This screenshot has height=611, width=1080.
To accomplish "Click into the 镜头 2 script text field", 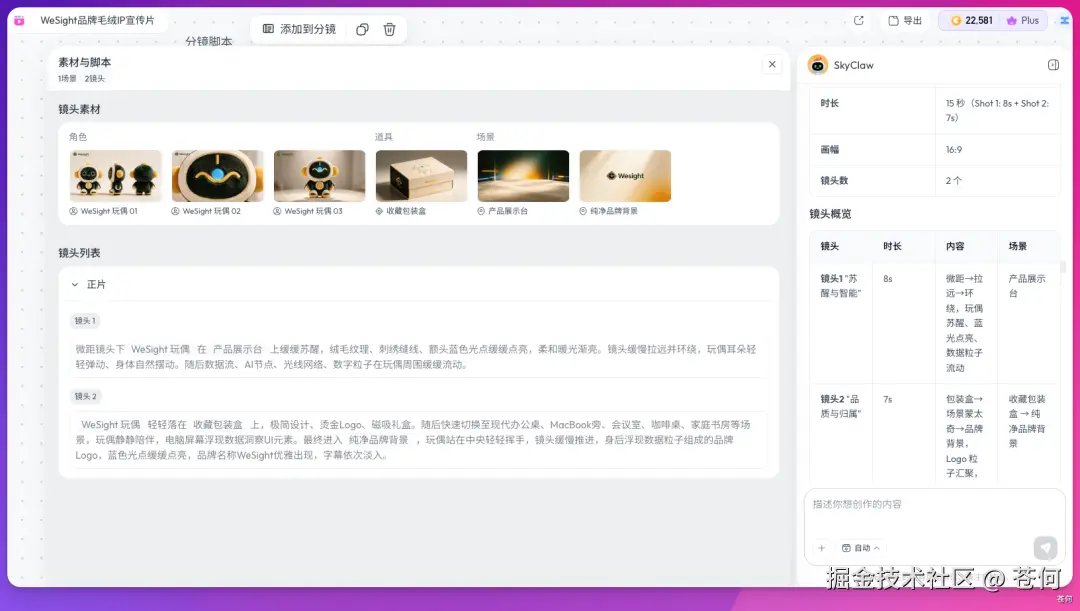I will tap(419, 440).
